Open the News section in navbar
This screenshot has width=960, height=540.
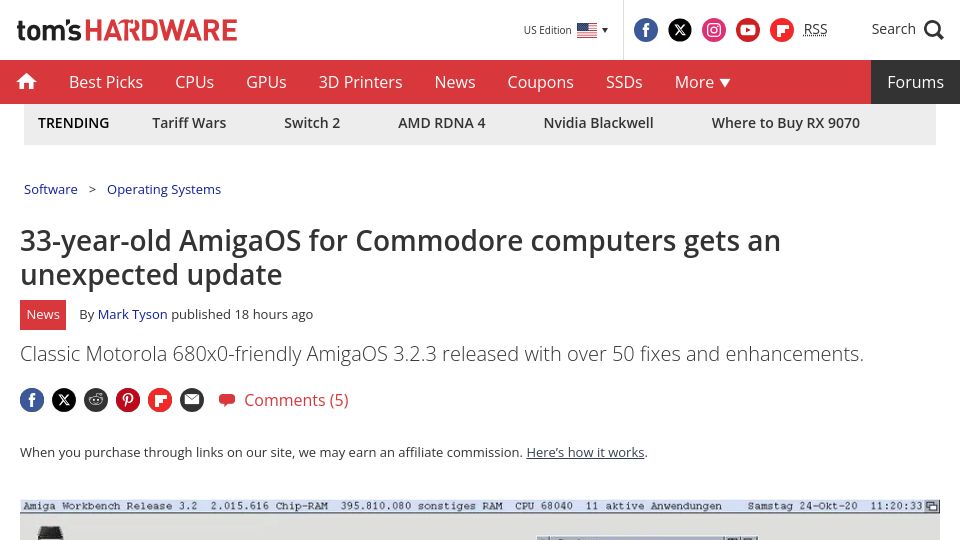coord(455,82)
